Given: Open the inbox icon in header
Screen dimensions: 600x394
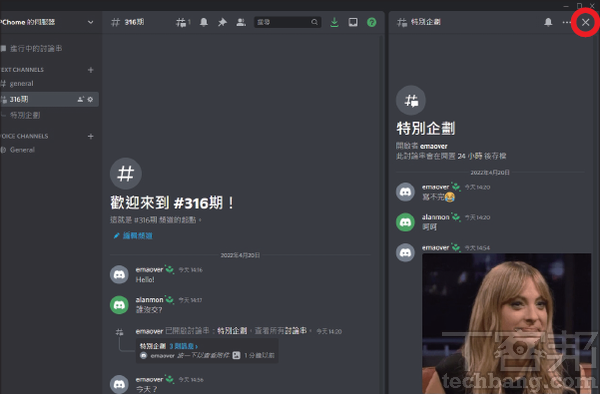Looking at the screenshot, I should [x=353, y=22].
